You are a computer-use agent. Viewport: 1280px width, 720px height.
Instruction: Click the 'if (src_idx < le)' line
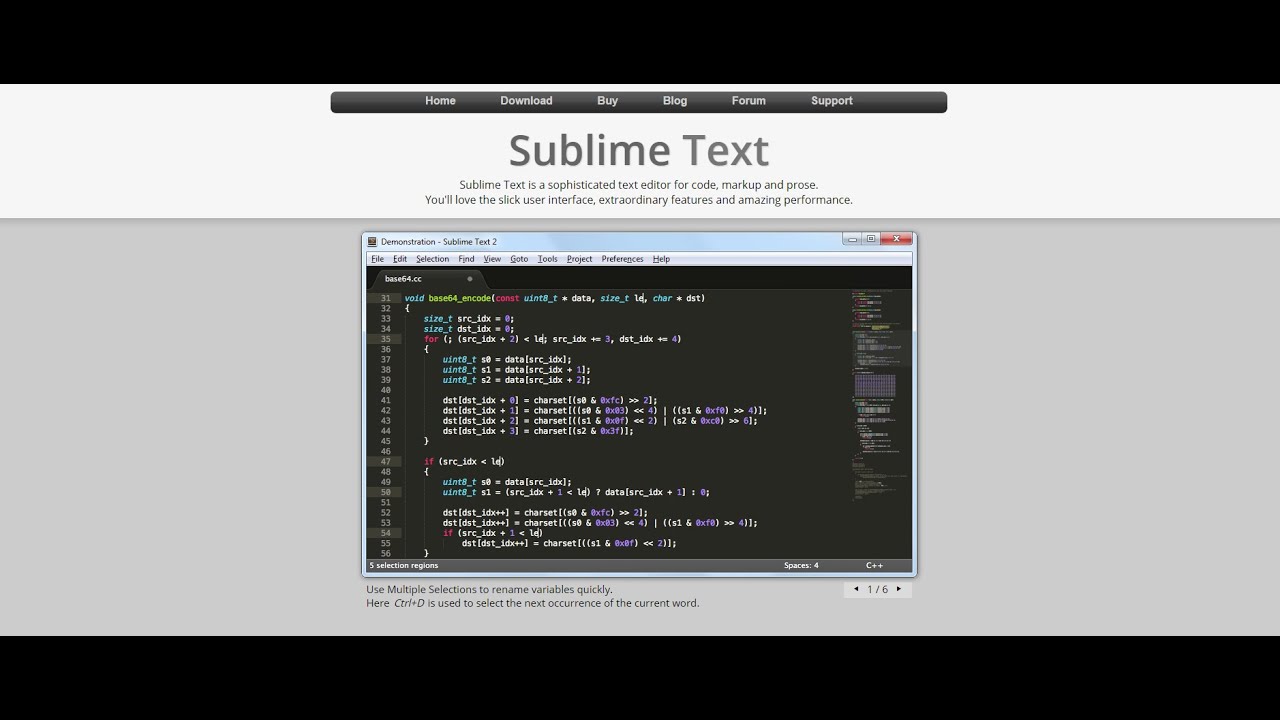(x=464, y=461)
